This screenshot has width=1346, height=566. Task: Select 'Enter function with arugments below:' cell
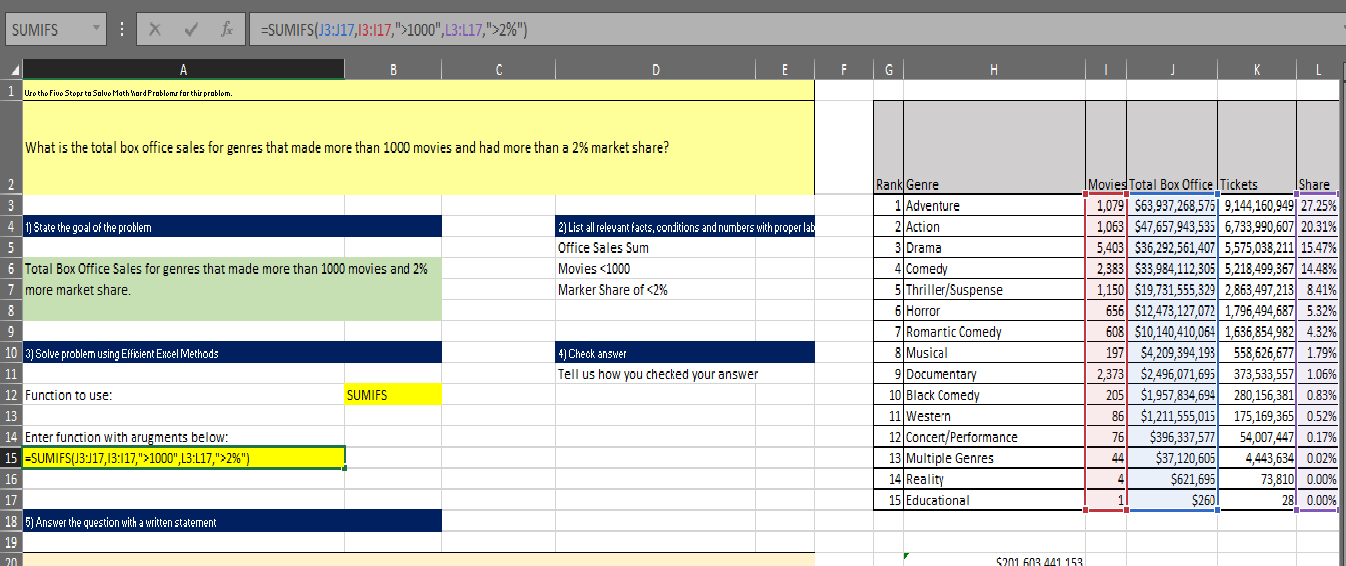coord(183,437)
